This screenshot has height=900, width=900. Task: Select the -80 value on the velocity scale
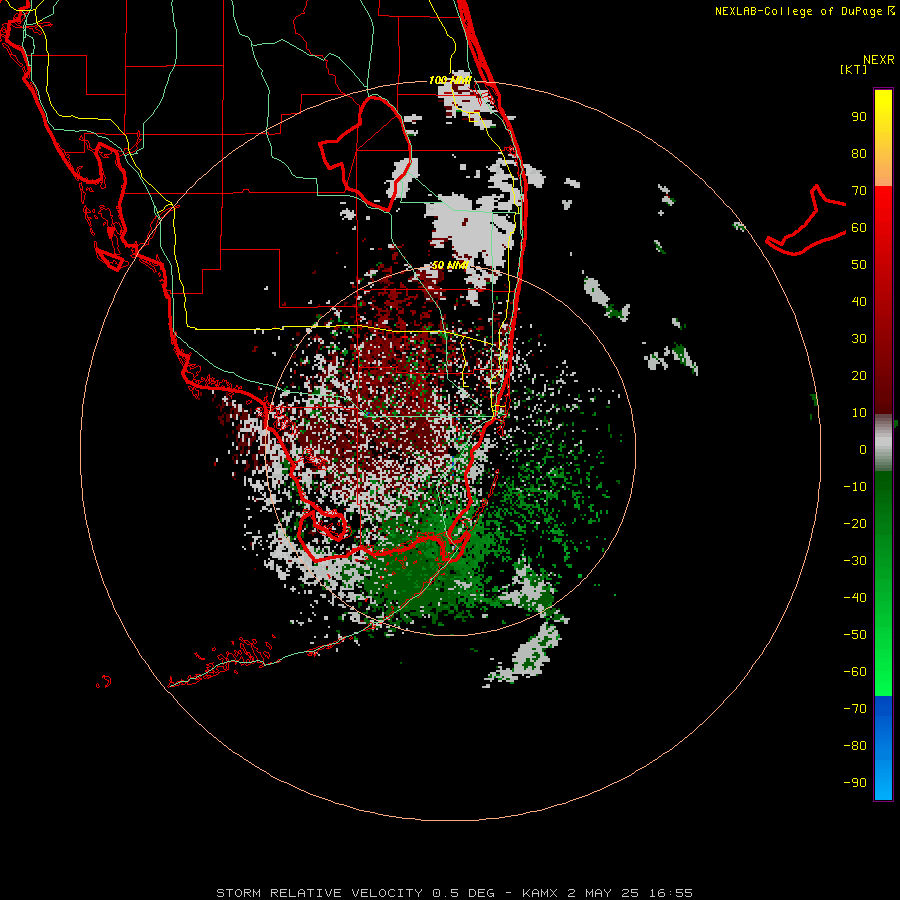[855, 746]
